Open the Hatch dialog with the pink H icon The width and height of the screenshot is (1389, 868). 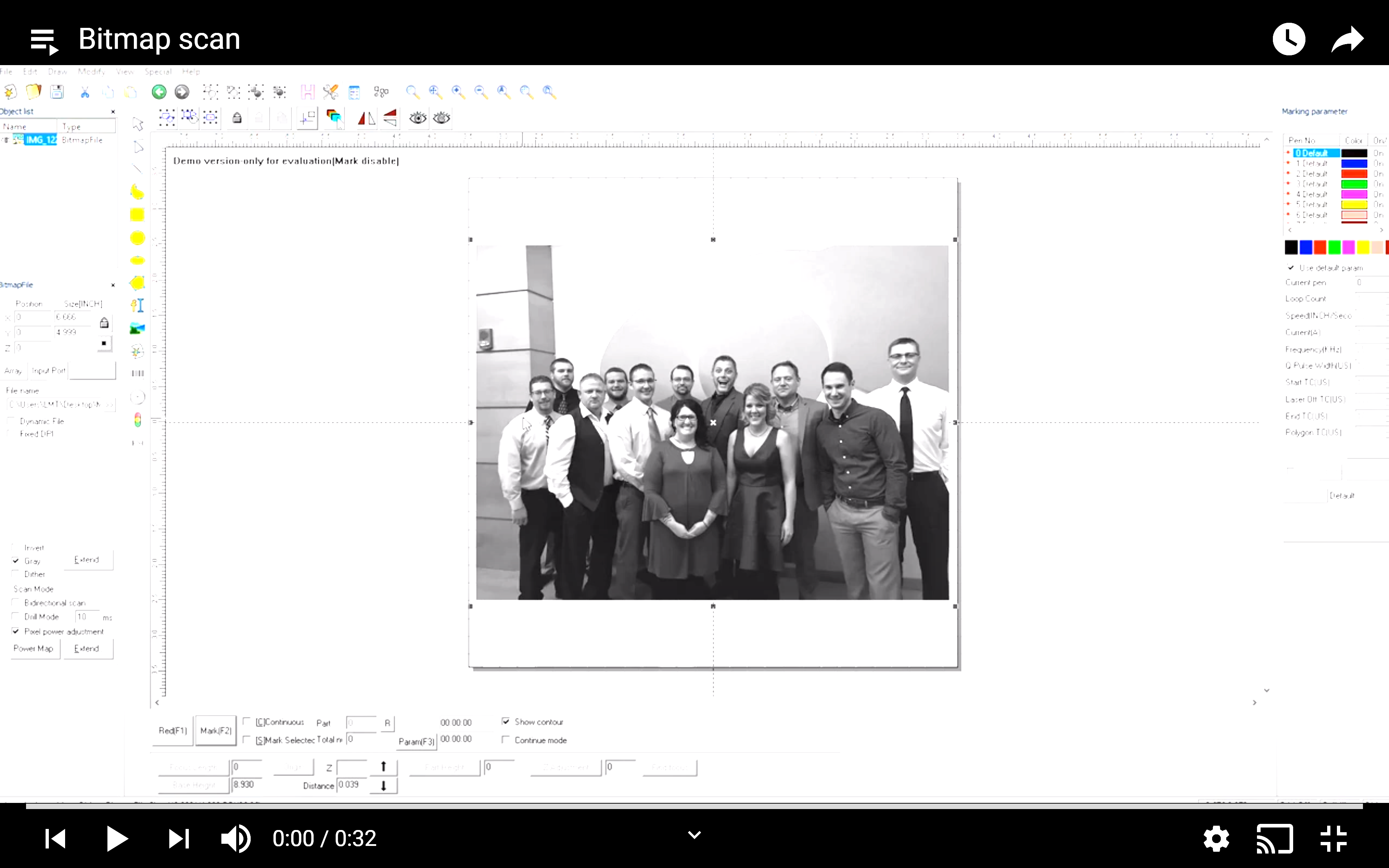click(308, 91)
